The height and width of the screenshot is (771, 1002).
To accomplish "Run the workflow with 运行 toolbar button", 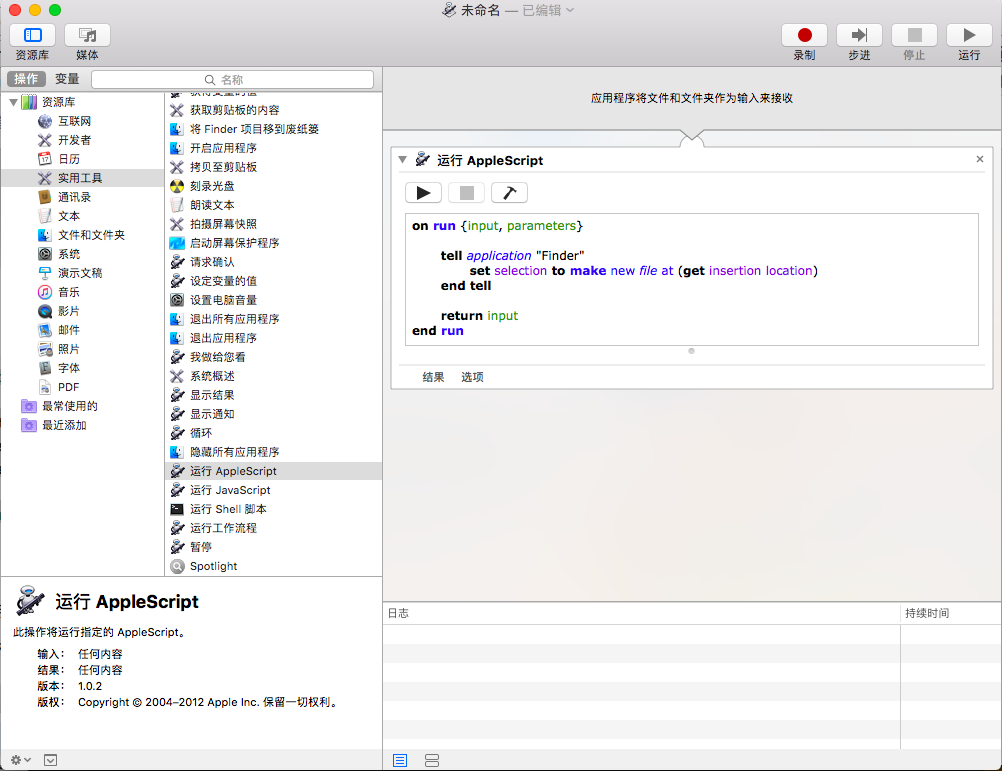I will point(969,35).
